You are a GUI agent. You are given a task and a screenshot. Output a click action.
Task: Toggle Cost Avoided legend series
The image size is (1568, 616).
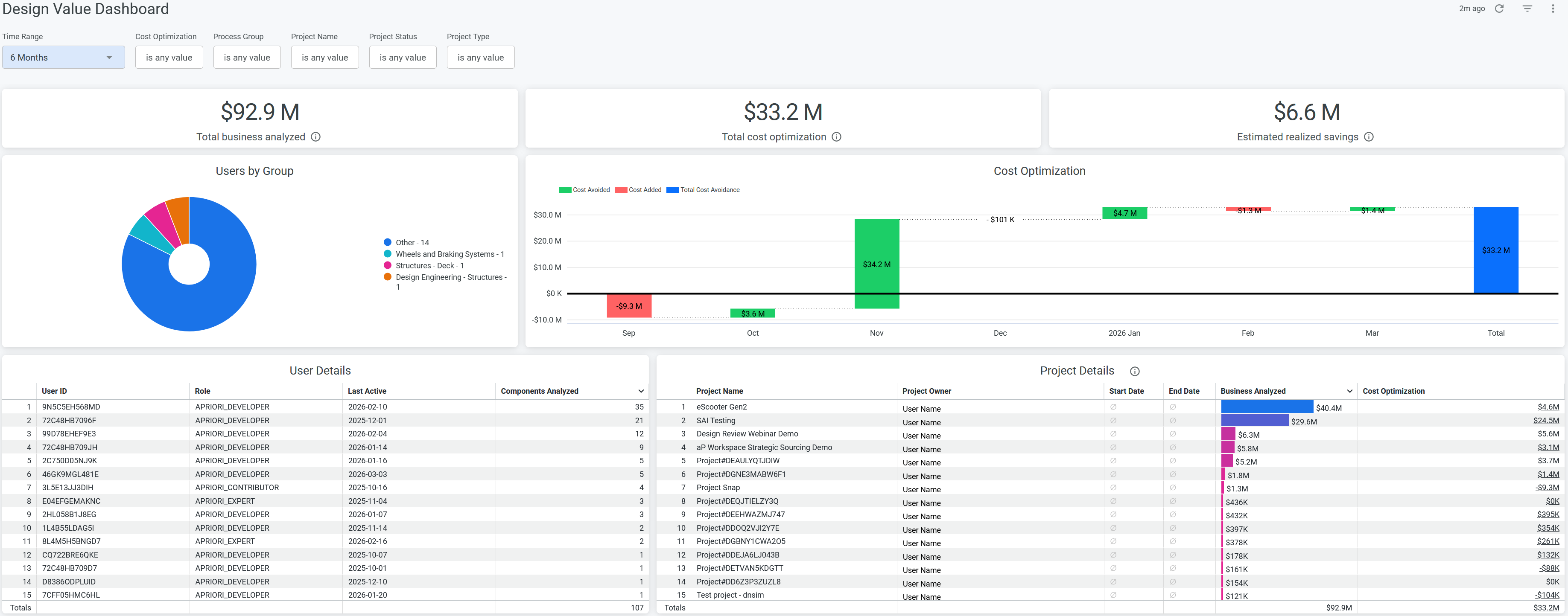tap(584, 190)
